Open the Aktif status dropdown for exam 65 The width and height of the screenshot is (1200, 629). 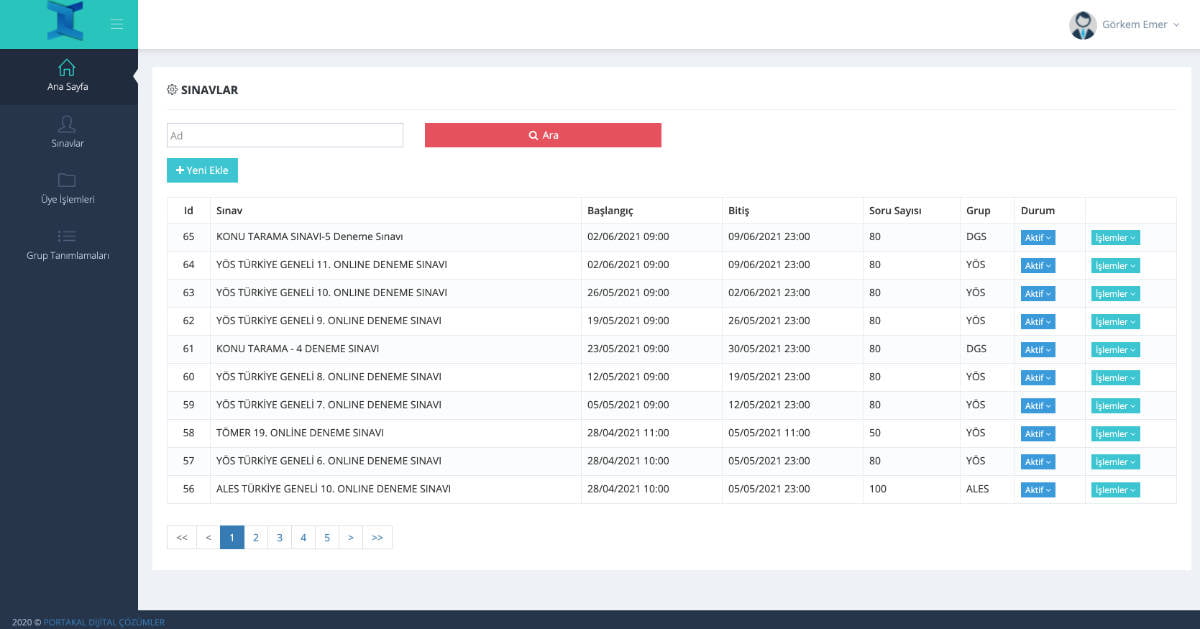pos(1038,237)
